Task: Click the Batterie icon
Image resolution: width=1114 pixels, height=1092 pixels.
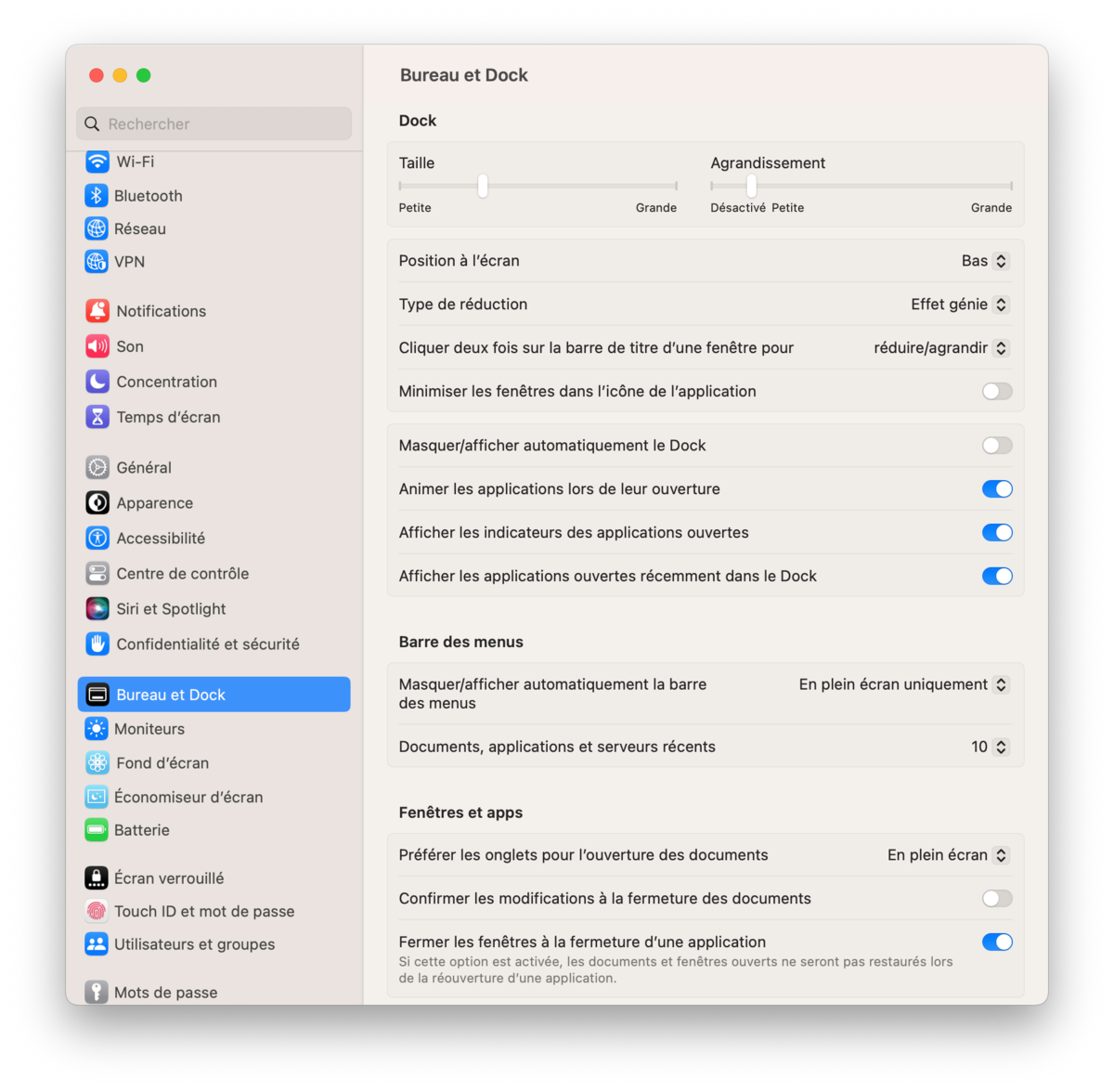Action: pos(97,830)
